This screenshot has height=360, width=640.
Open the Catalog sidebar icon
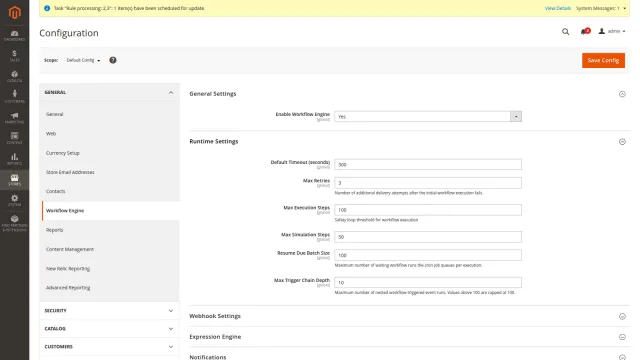pyautogui.click(x=15, y=77)
